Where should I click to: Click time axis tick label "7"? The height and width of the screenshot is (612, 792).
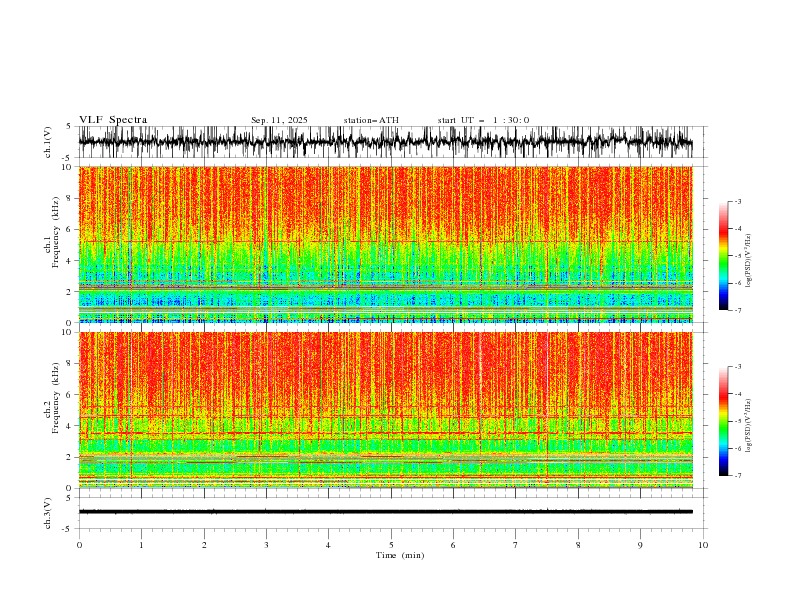(x=516, y=545)
